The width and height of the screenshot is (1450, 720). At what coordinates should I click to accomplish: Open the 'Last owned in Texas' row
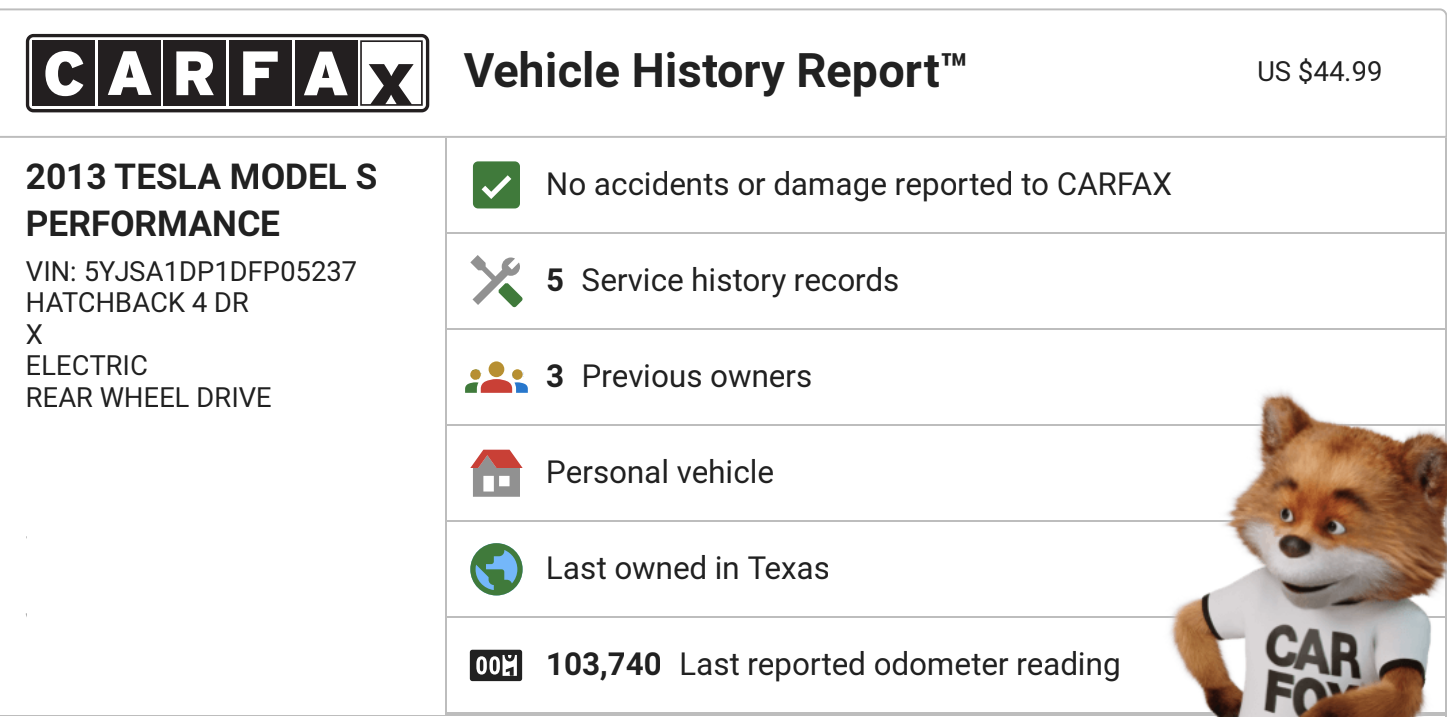(x=687, y=569)
